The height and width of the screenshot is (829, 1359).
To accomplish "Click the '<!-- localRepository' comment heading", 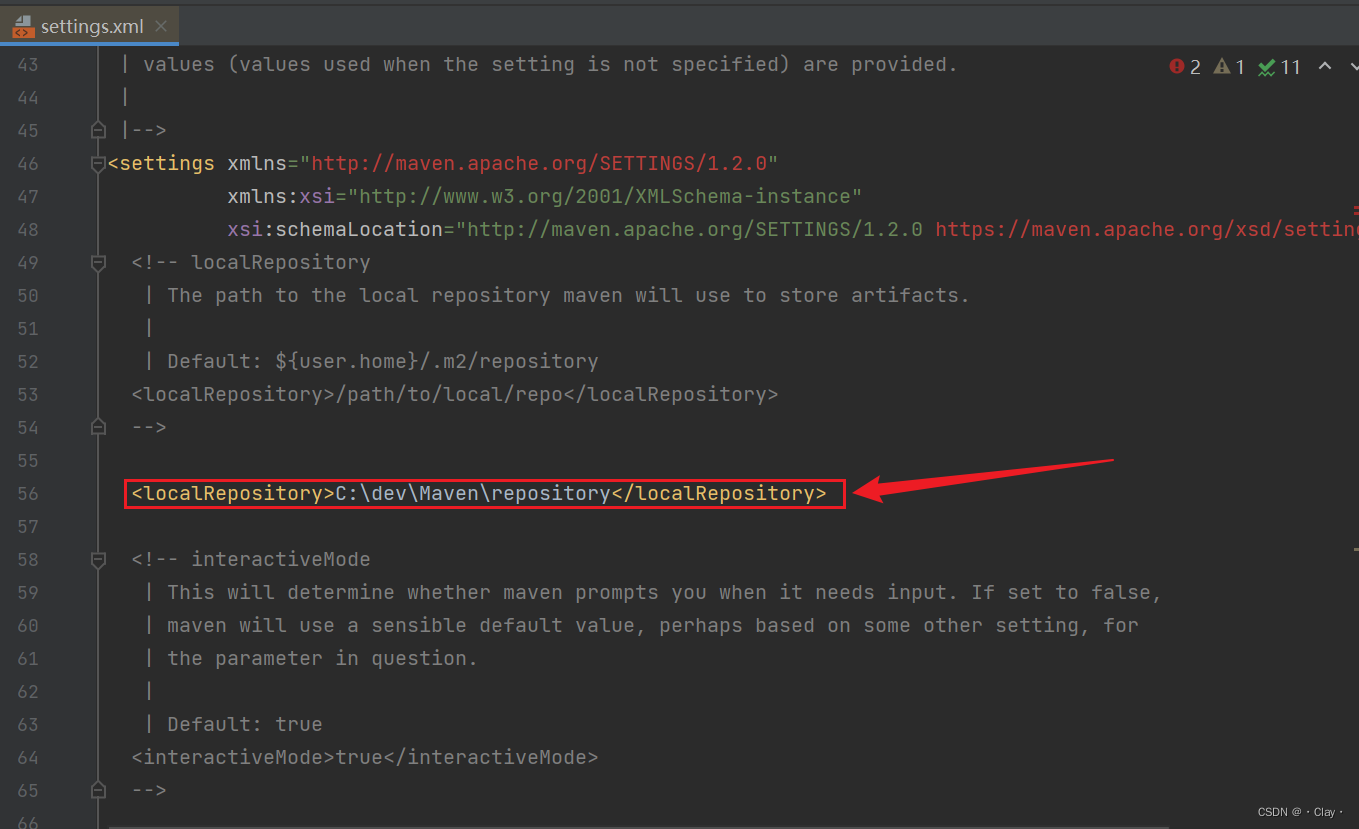I will pos(251,262).
